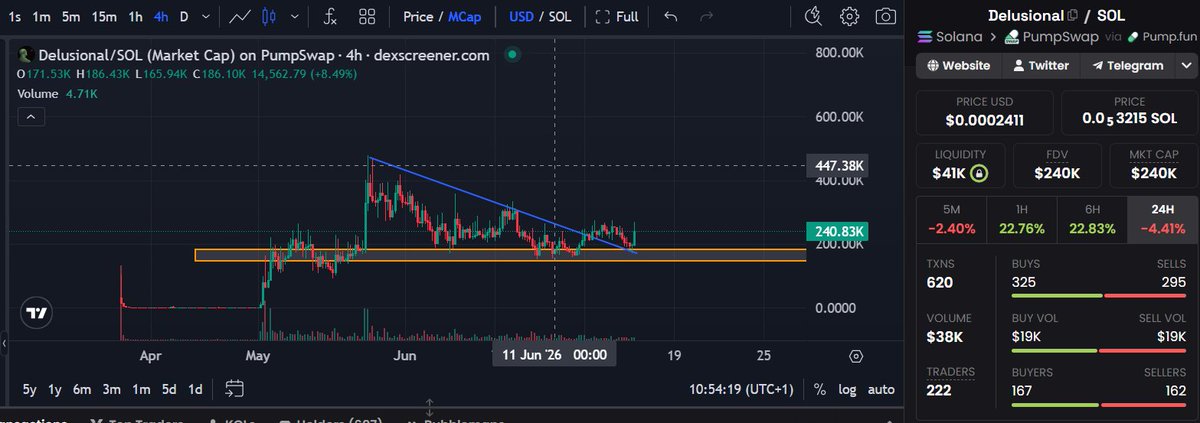
Task: Show the 6H stats tab
Action: coord(1091,219)
